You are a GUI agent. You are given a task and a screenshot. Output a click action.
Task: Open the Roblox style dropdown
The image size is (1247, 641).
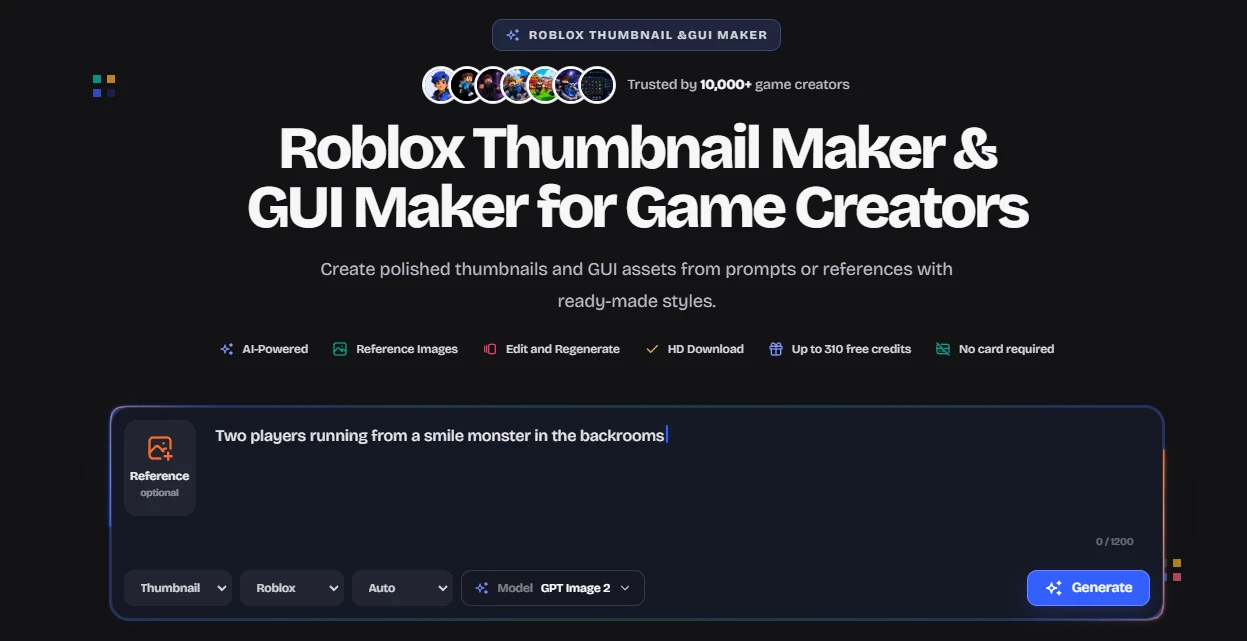[x=292, y=588]
